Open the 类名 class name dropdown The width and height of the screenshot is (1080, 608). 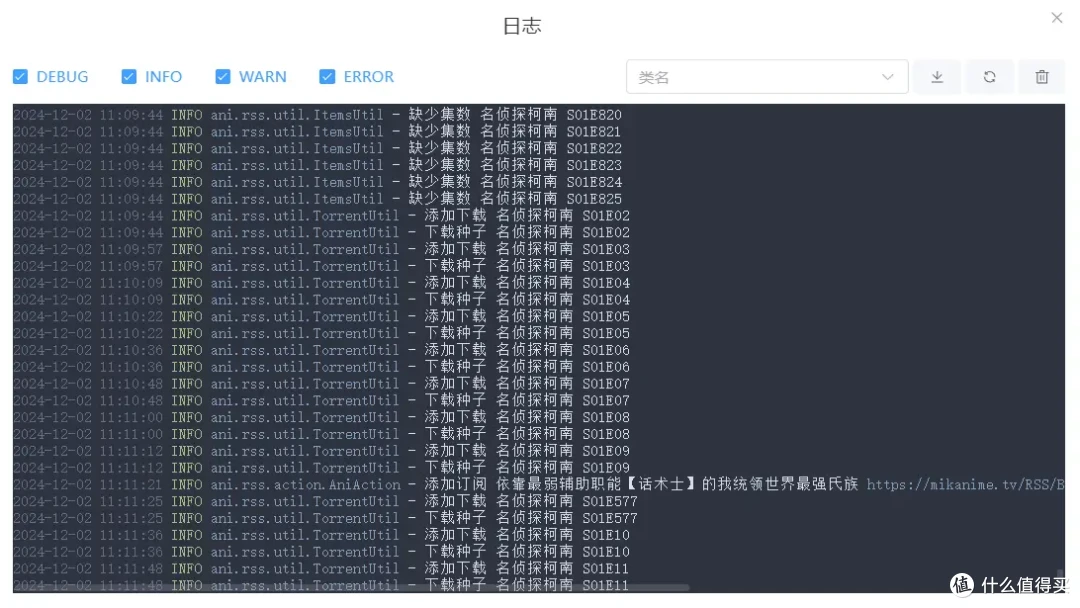pos(767,77)
